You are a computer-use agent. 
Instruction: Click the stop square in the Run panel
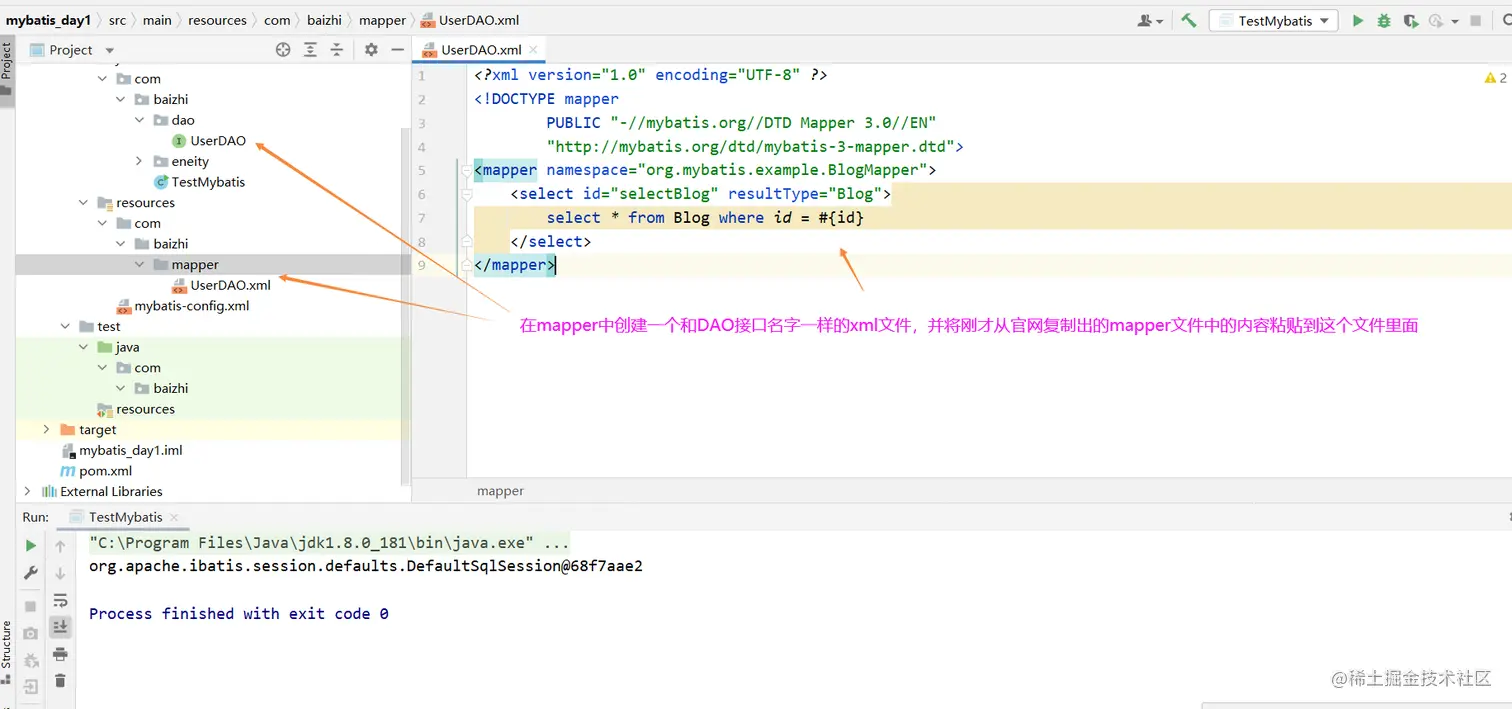coord(31,606)
